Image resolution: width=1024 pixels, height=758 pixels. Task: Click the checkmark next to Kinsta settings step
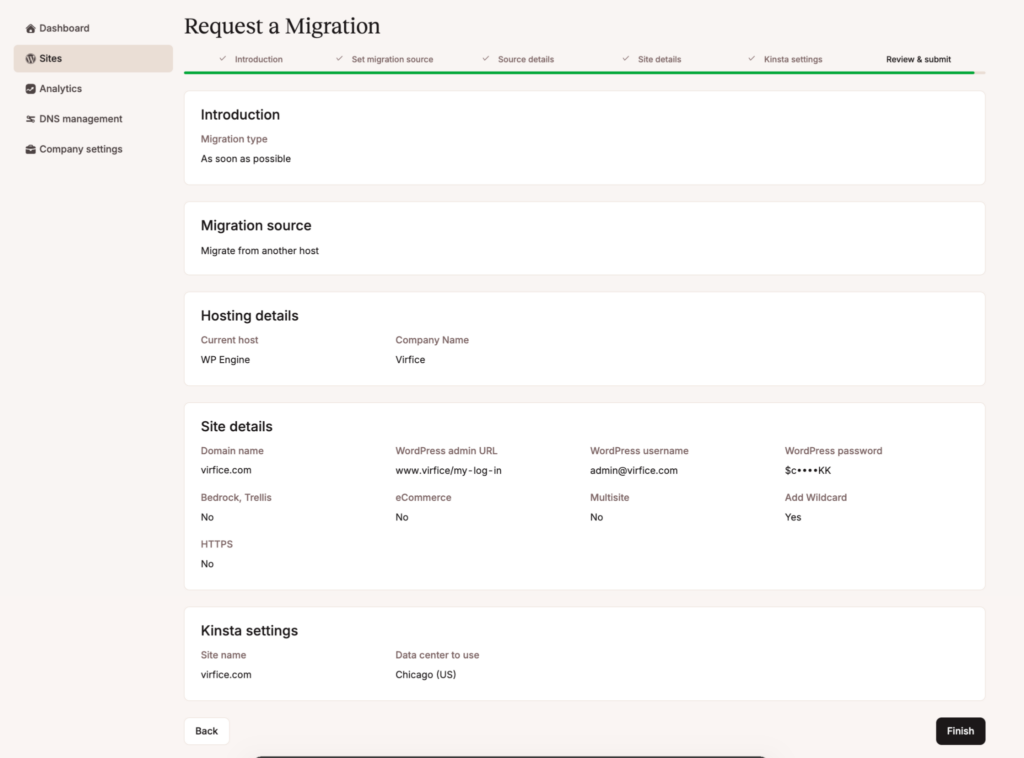click(751, 59)
